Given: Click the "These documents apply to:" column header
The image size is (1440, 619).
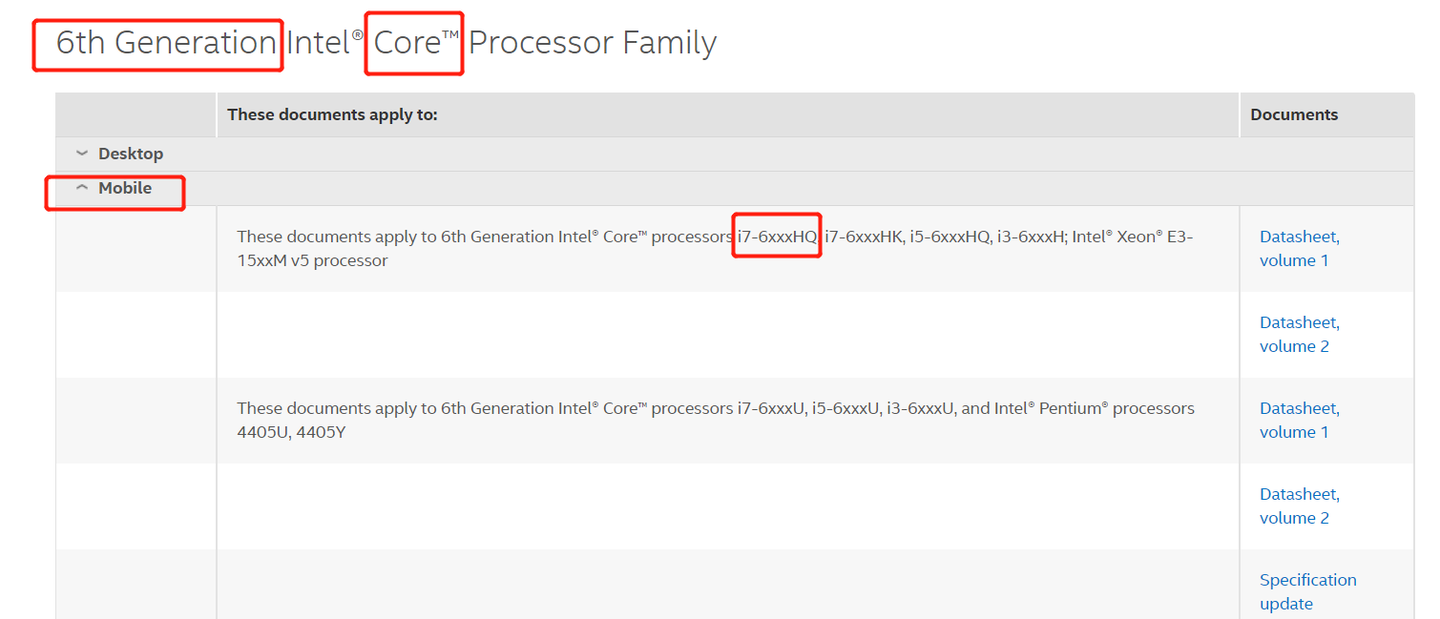Looking at the screenshot, I should click(332, 115).
